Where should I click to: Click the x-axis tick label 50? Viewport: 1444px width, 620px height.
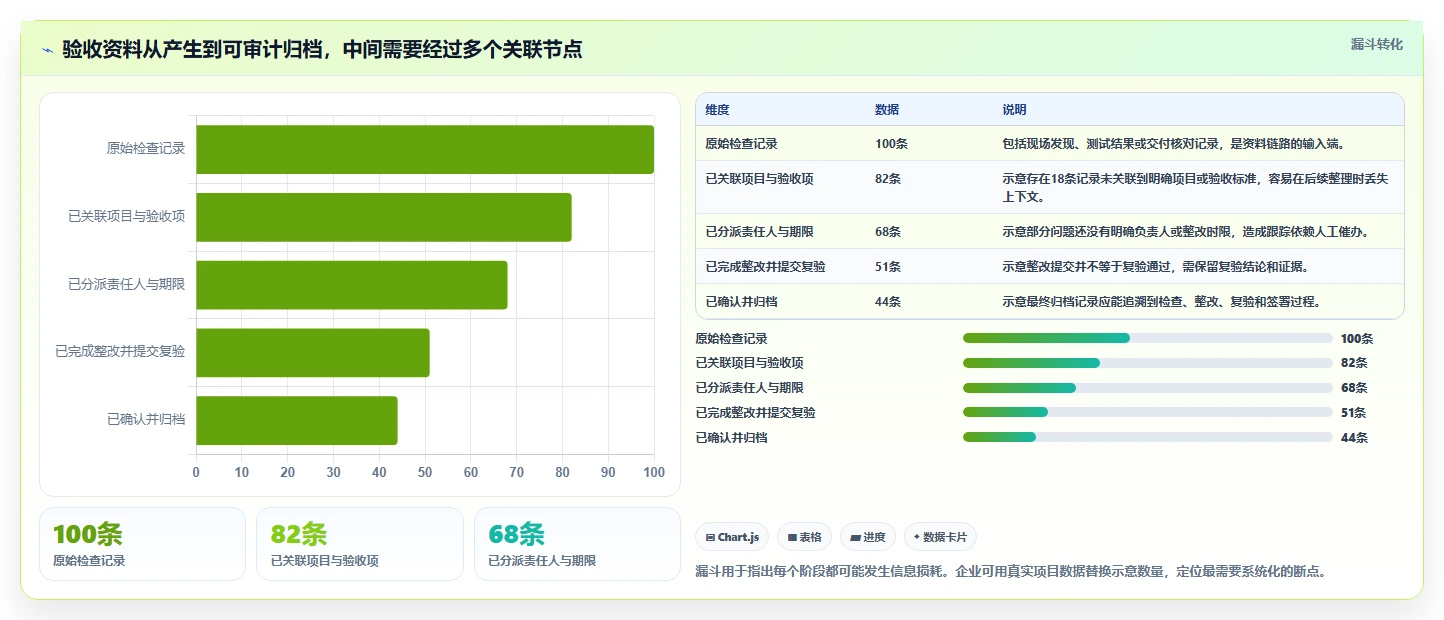425,473
